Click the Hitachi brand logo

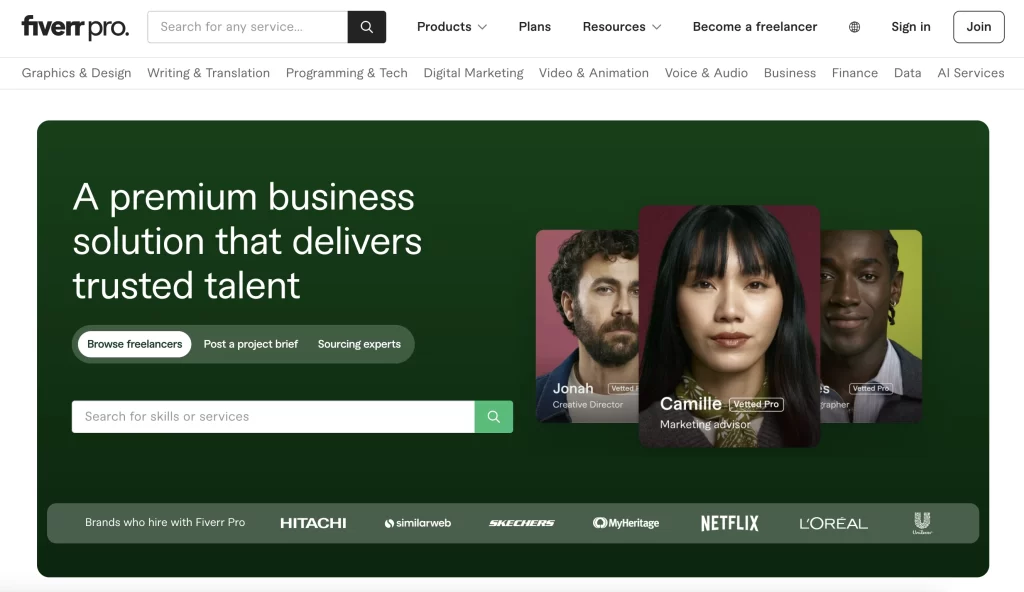[313, 523]
